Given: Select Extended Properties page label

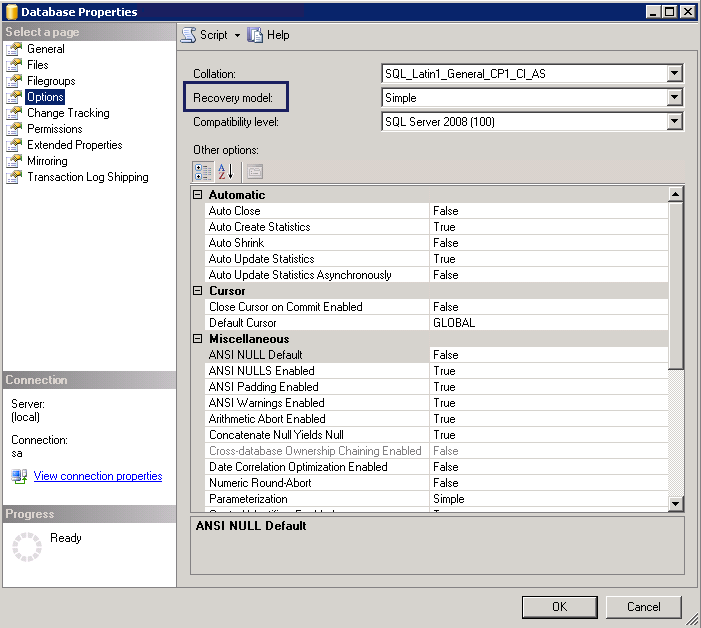Looking at the screenshot, I should click(74, 145).
